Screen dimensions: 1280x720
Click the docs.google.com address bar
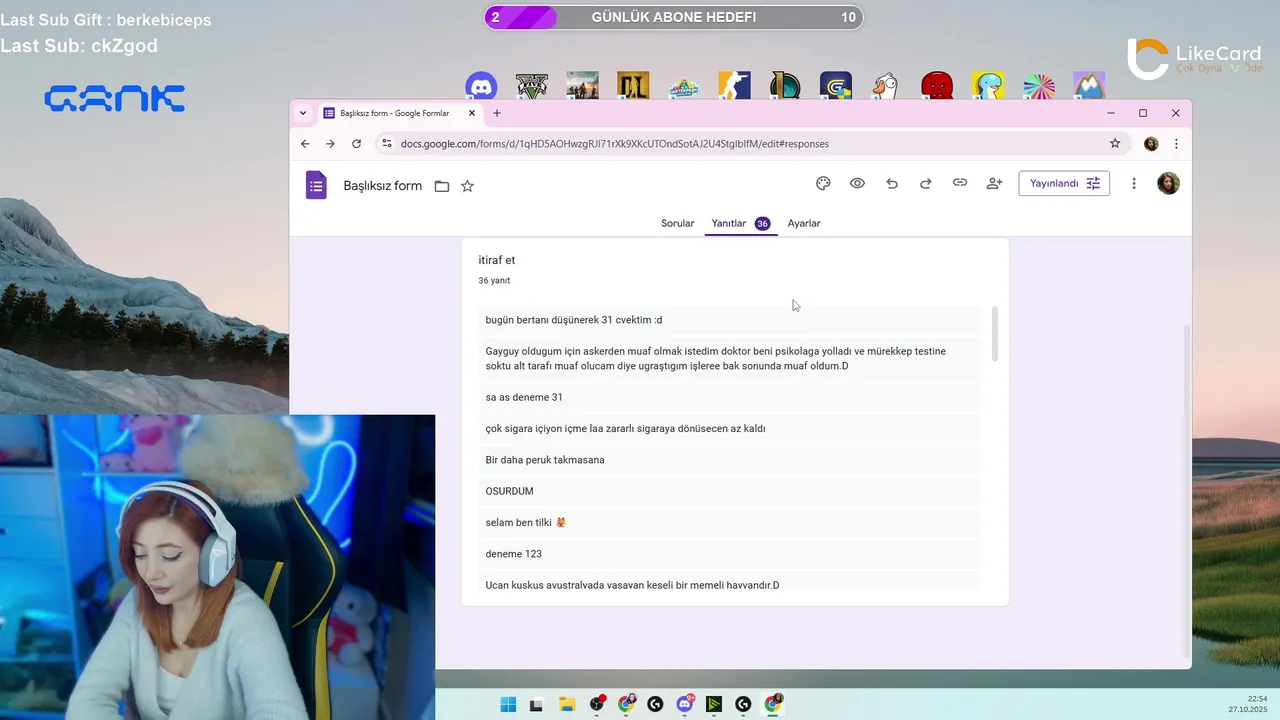point(750,144)
